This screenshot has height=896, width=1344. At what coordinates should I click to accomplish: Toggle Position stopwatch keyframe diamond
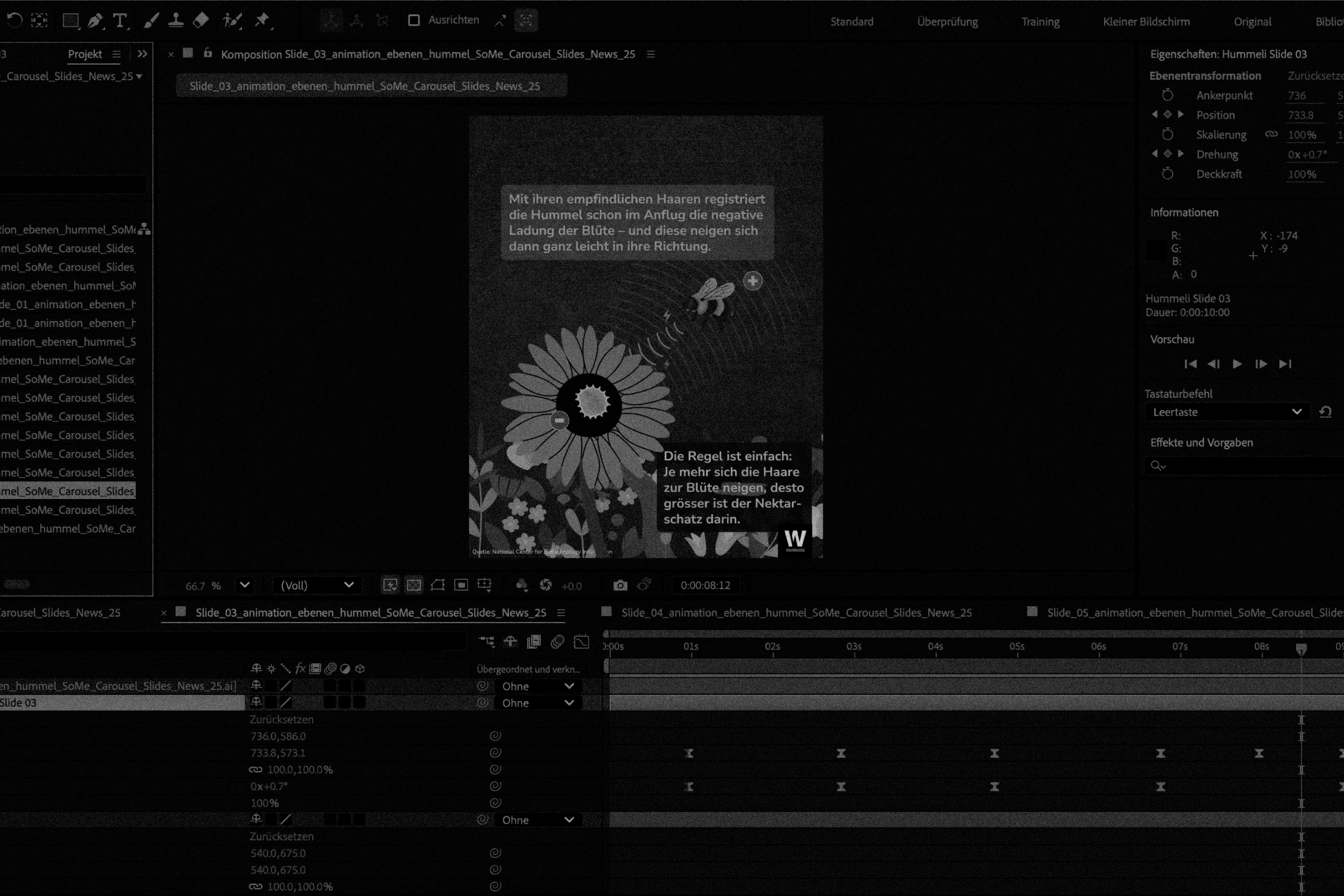tap(1167, 115)
